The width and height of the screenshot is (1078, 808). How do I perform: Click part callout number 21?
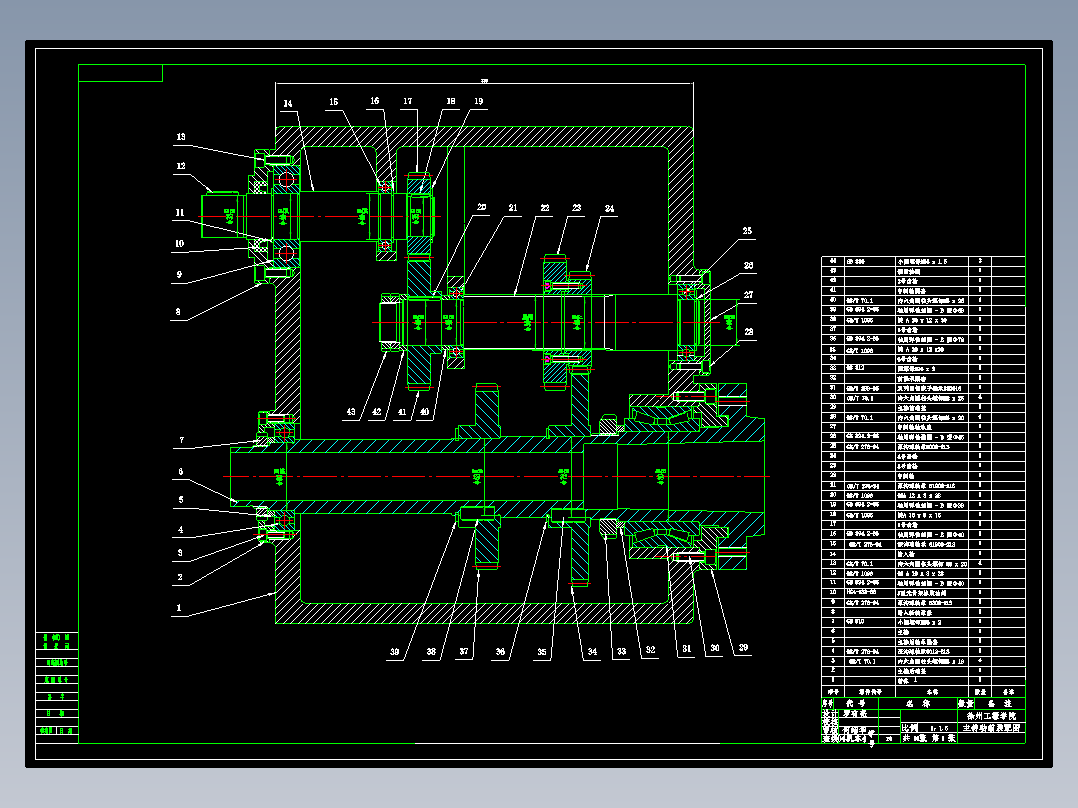click(513, 208)
